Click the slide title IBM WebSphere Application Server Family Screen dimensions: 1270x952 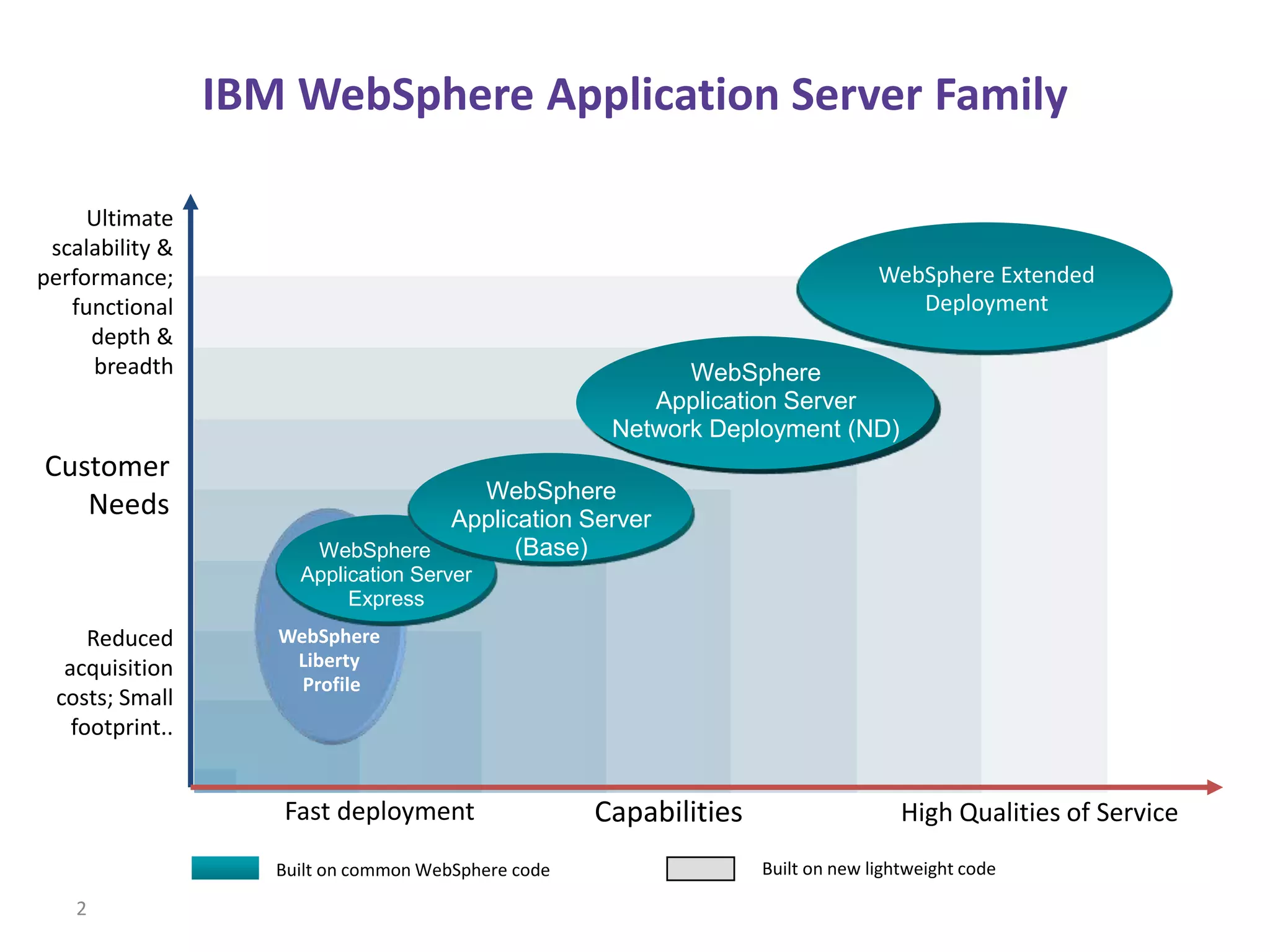point(634,95)
